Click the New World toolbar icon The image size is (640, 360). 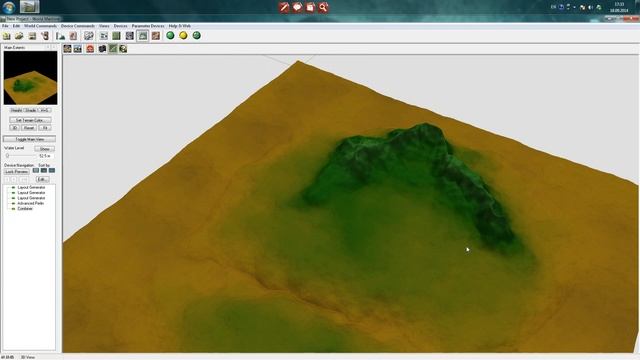[x=7, y=36]
